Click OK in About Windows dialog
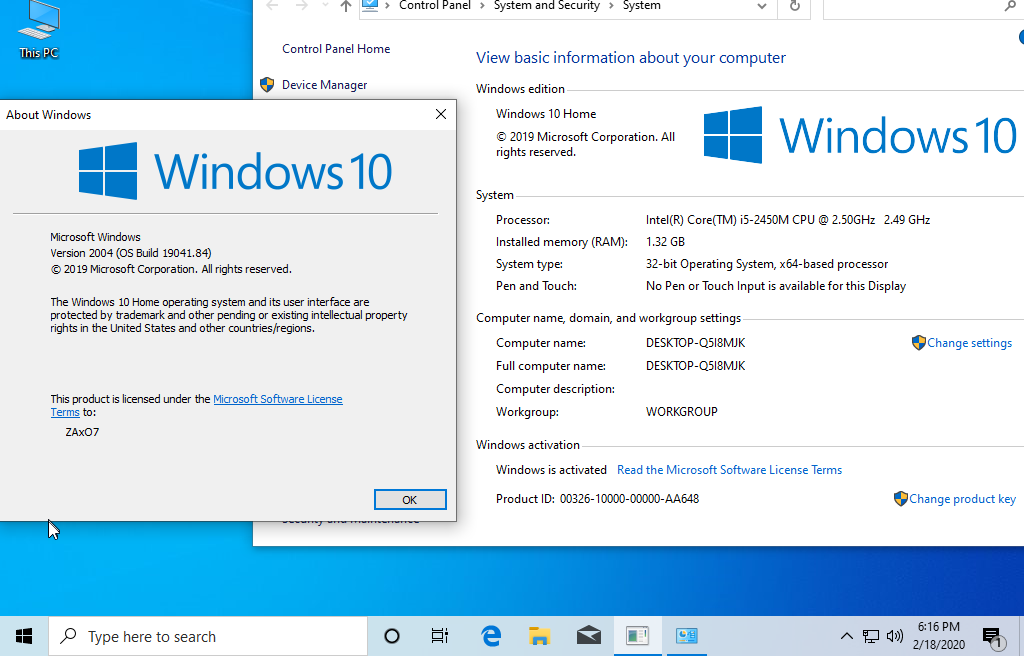 pos(409,499)
